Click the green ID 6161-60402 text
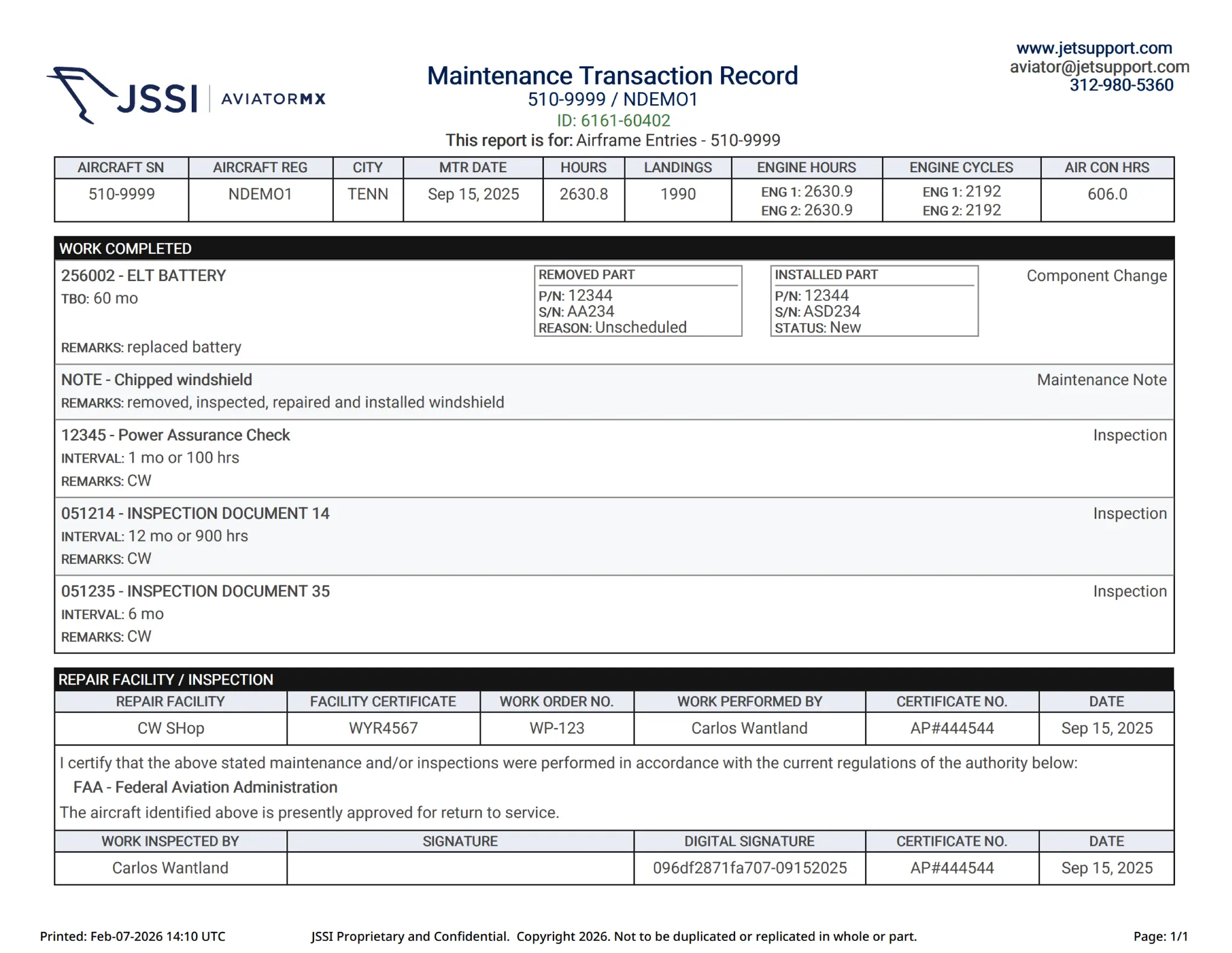 [613, 121]
